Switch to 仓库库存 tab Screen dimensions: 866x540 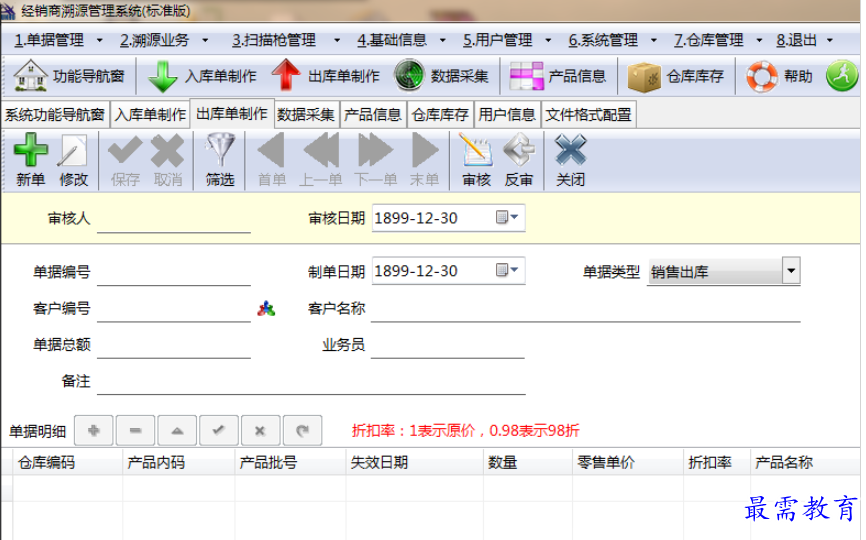click(x=440, y=114)
